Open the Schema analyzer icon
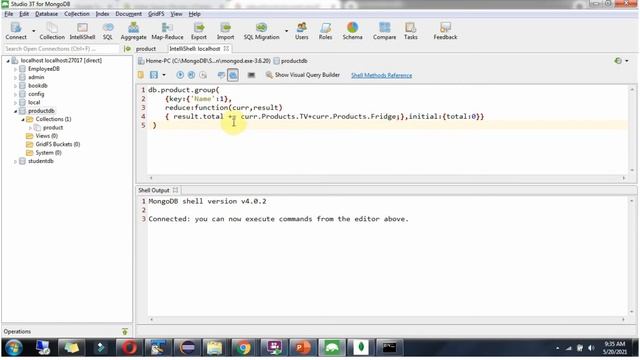The height and width of the screenshot is (360, 640). (352, 31)
